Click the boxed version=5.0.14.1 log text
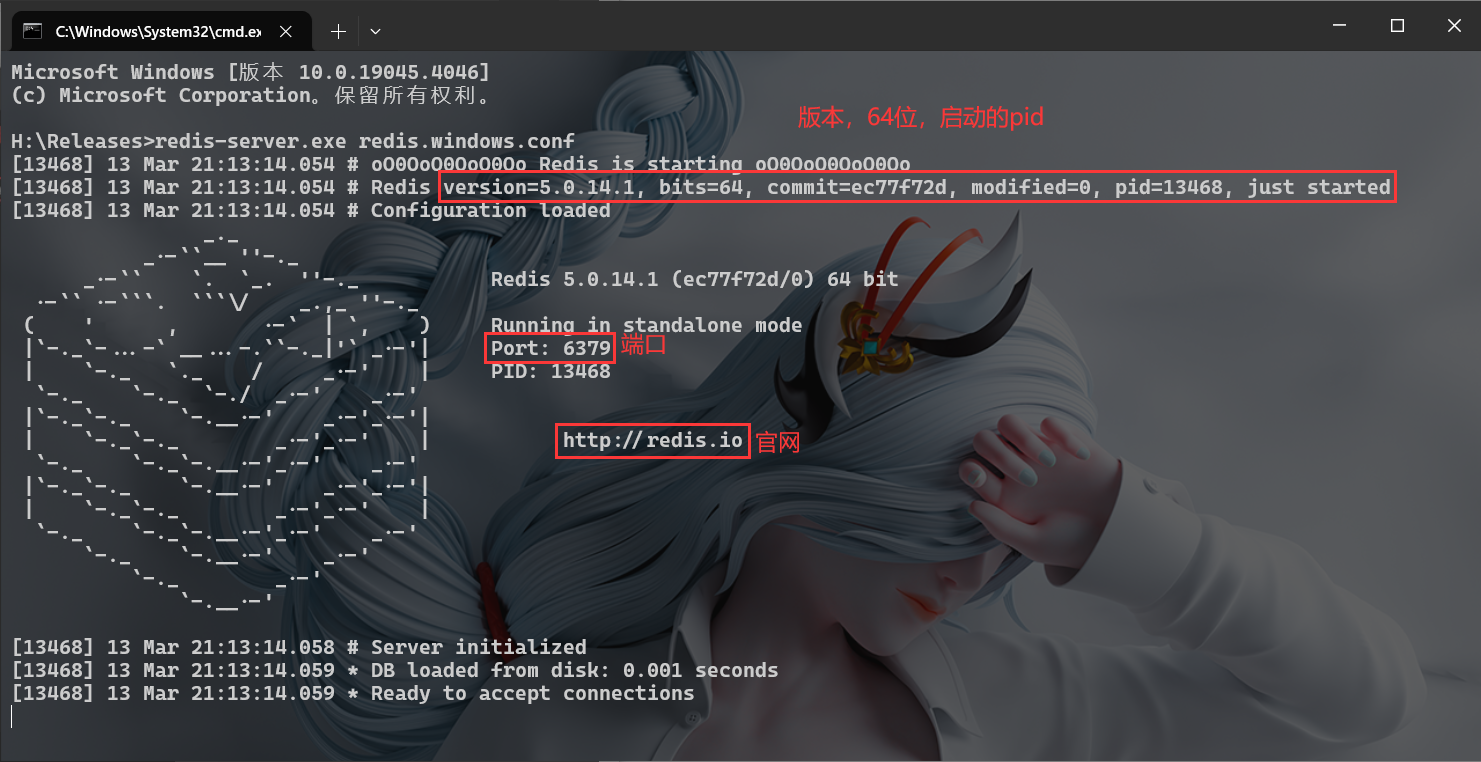The height and width of the screenshot is (762, 1481). [916, 187]
